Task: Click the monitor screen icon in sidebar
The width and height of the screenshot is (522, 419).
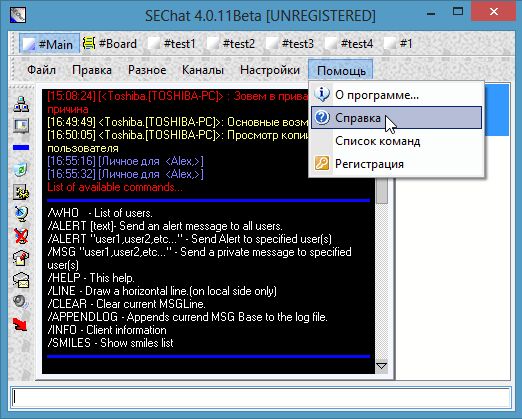Action: coord(21,126)
